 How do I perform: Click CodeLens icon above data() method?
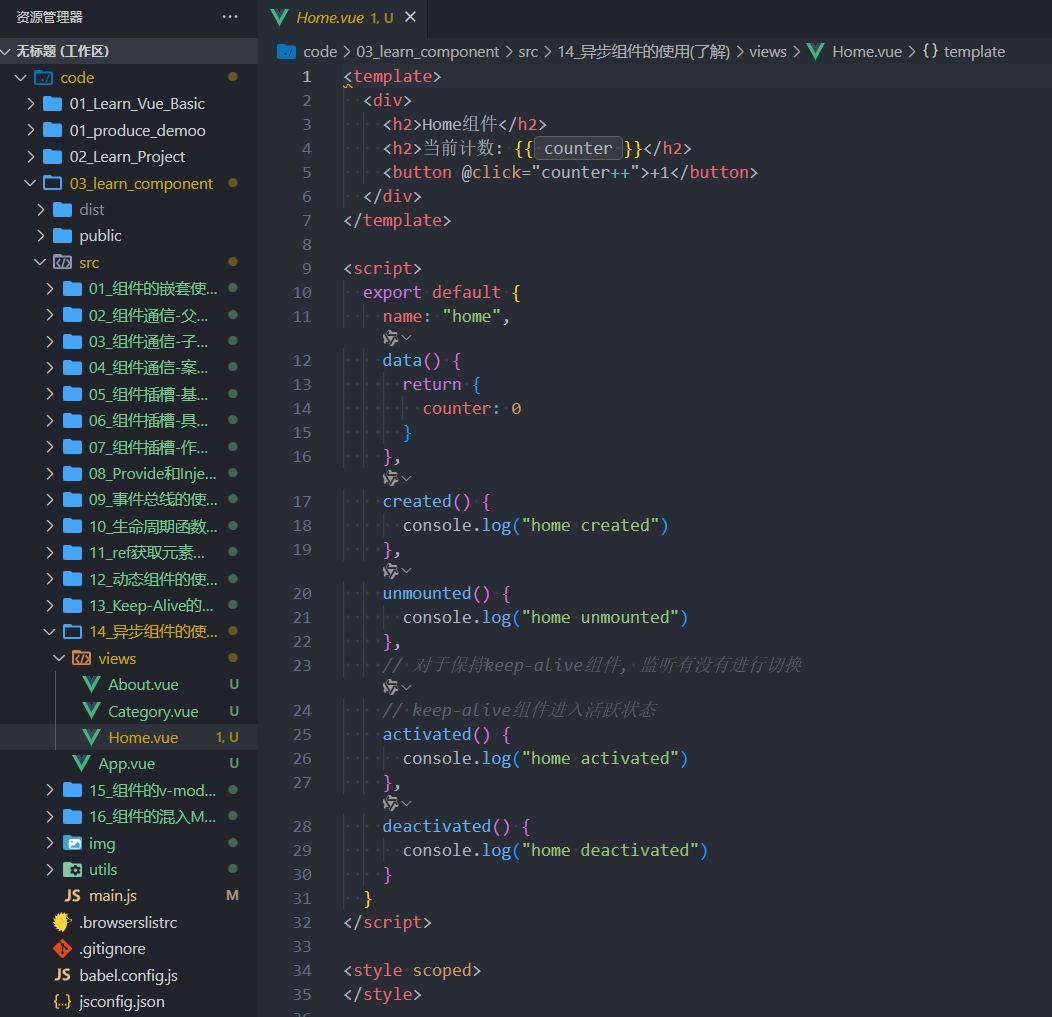[x=390, y=338]
